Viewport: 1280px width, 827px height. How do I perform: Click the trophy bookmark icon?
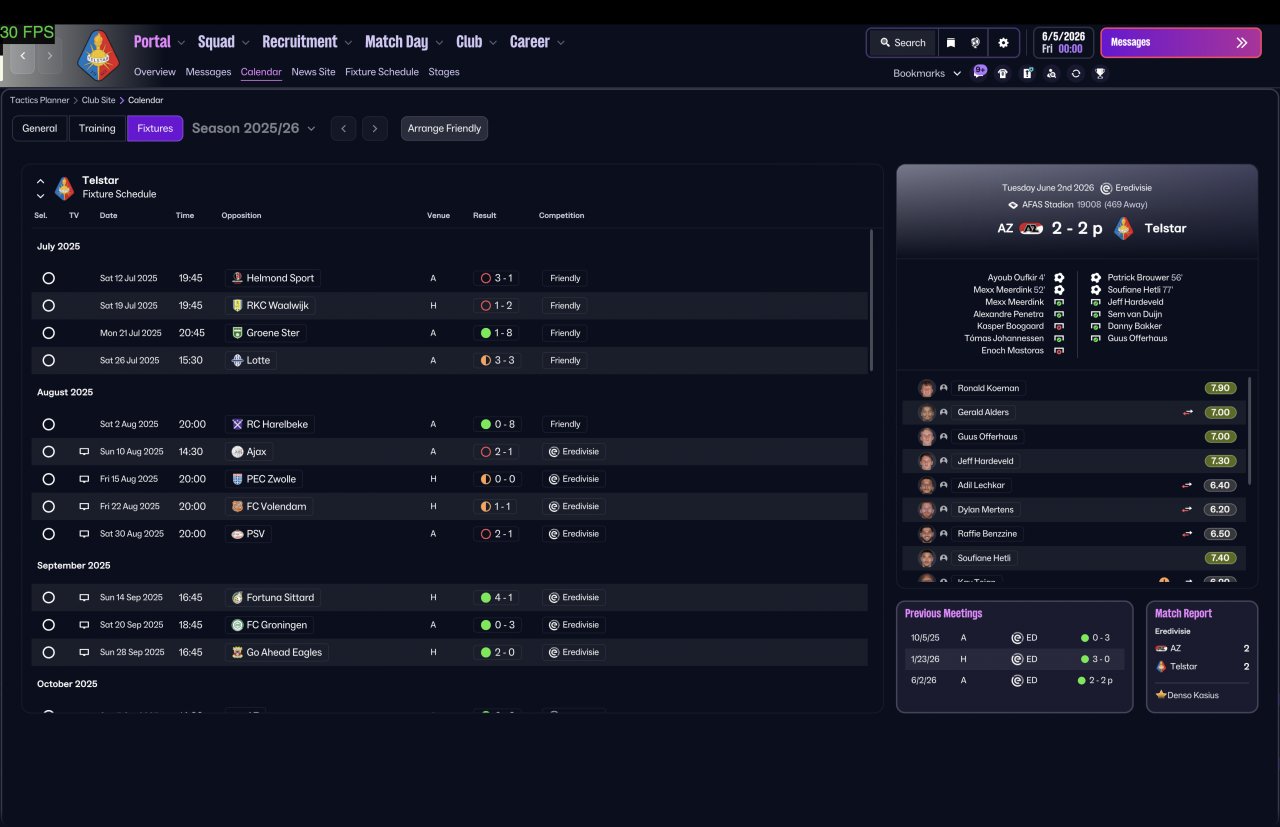tap(1100, 73)
